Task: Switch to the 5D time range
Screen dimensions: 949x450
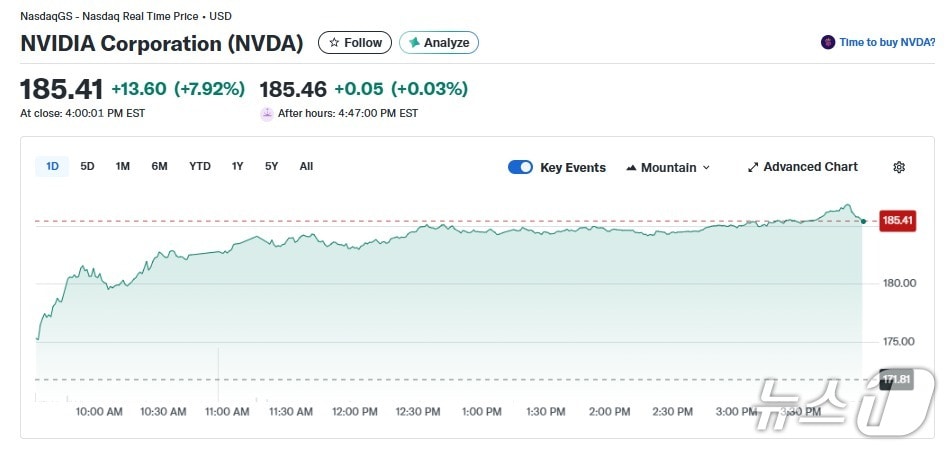Action: click(x=87, y=166)
